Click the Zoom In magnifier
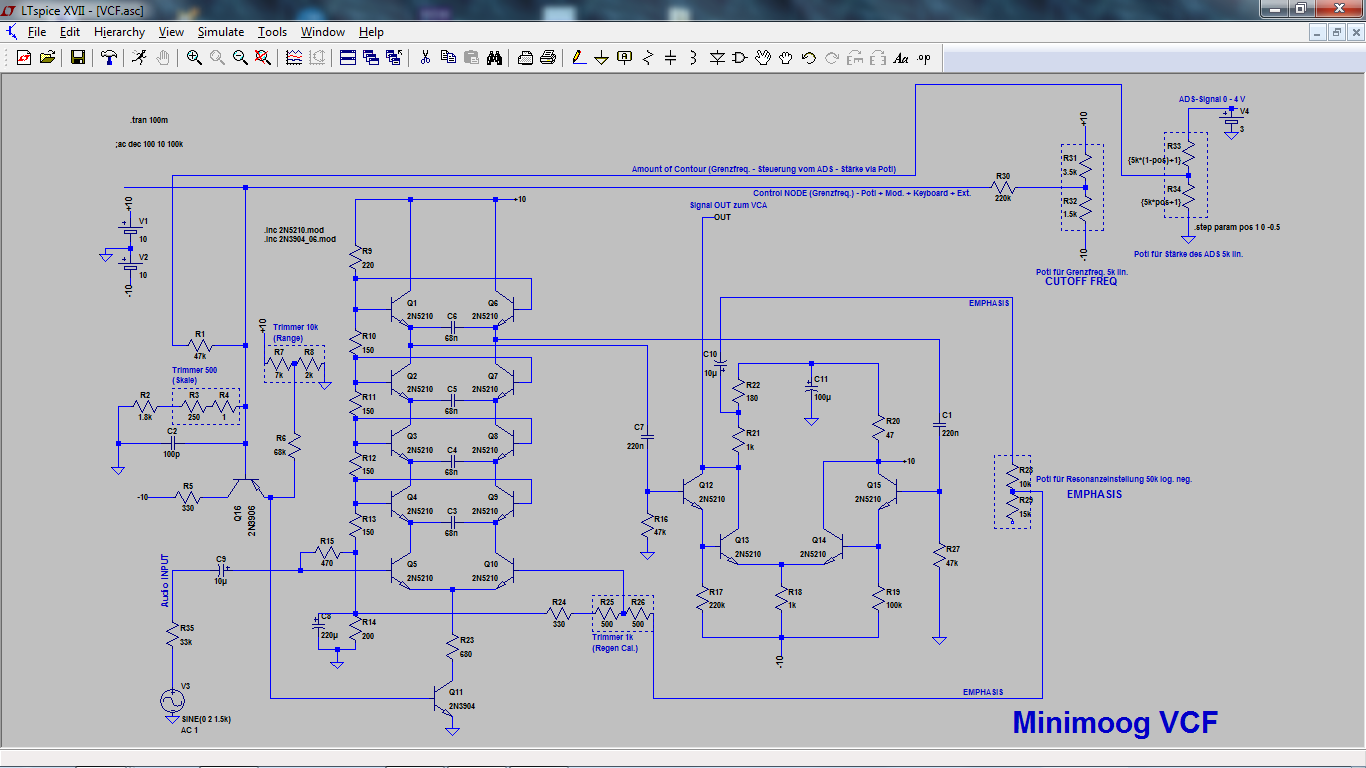1366x768 pixels. click(194, 58)
